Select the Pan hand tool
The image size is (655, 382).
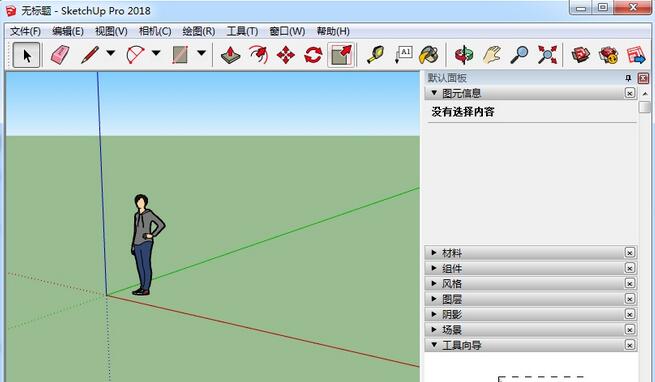point(492,55)
